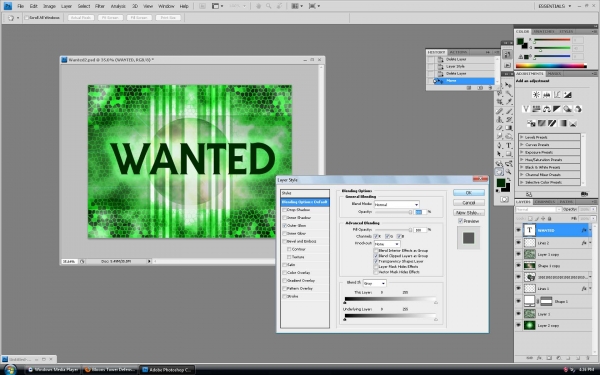600x375 pixels.
Task: Click Cancel in Layer Style dialog
Action: pyautogui.click(x=468, y=202)
